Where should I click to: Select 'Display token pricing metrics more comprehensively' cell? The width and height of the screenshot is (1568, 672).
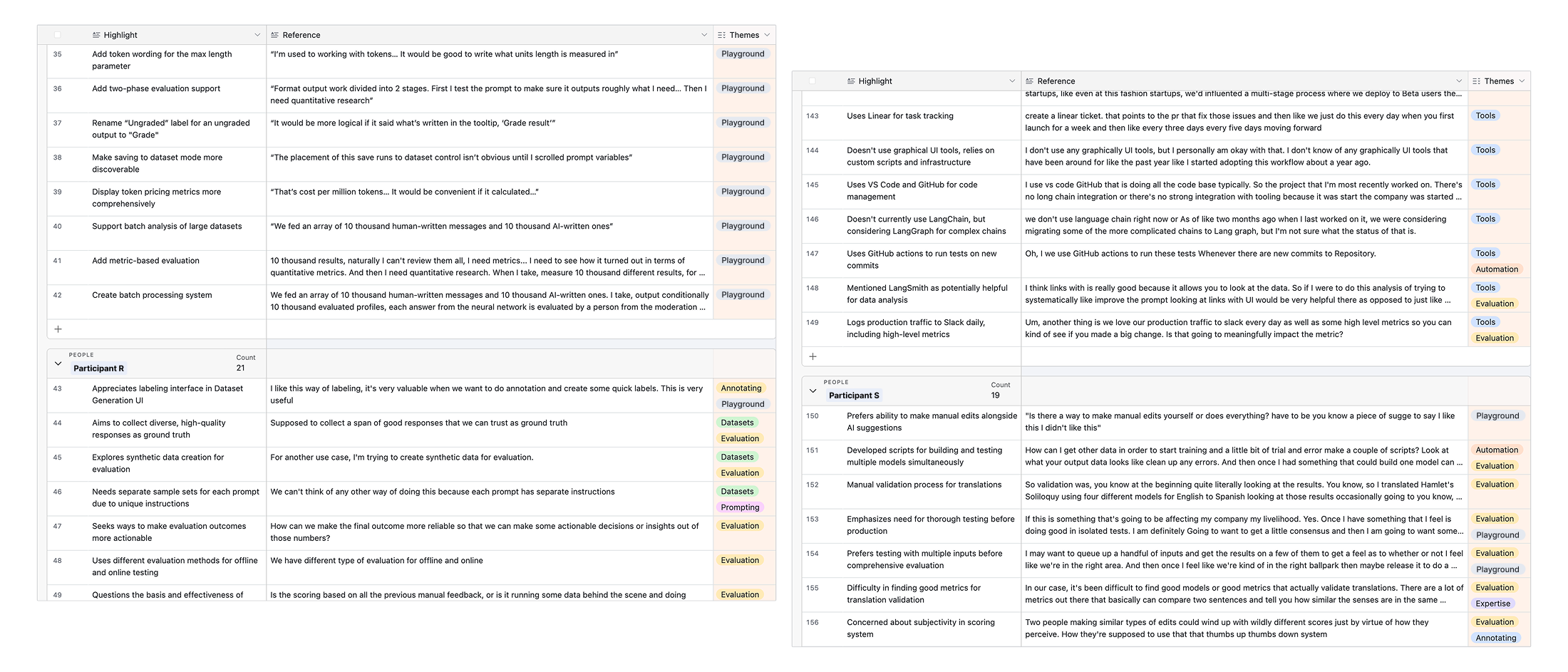pyautogui.click(x=177, y=198)
